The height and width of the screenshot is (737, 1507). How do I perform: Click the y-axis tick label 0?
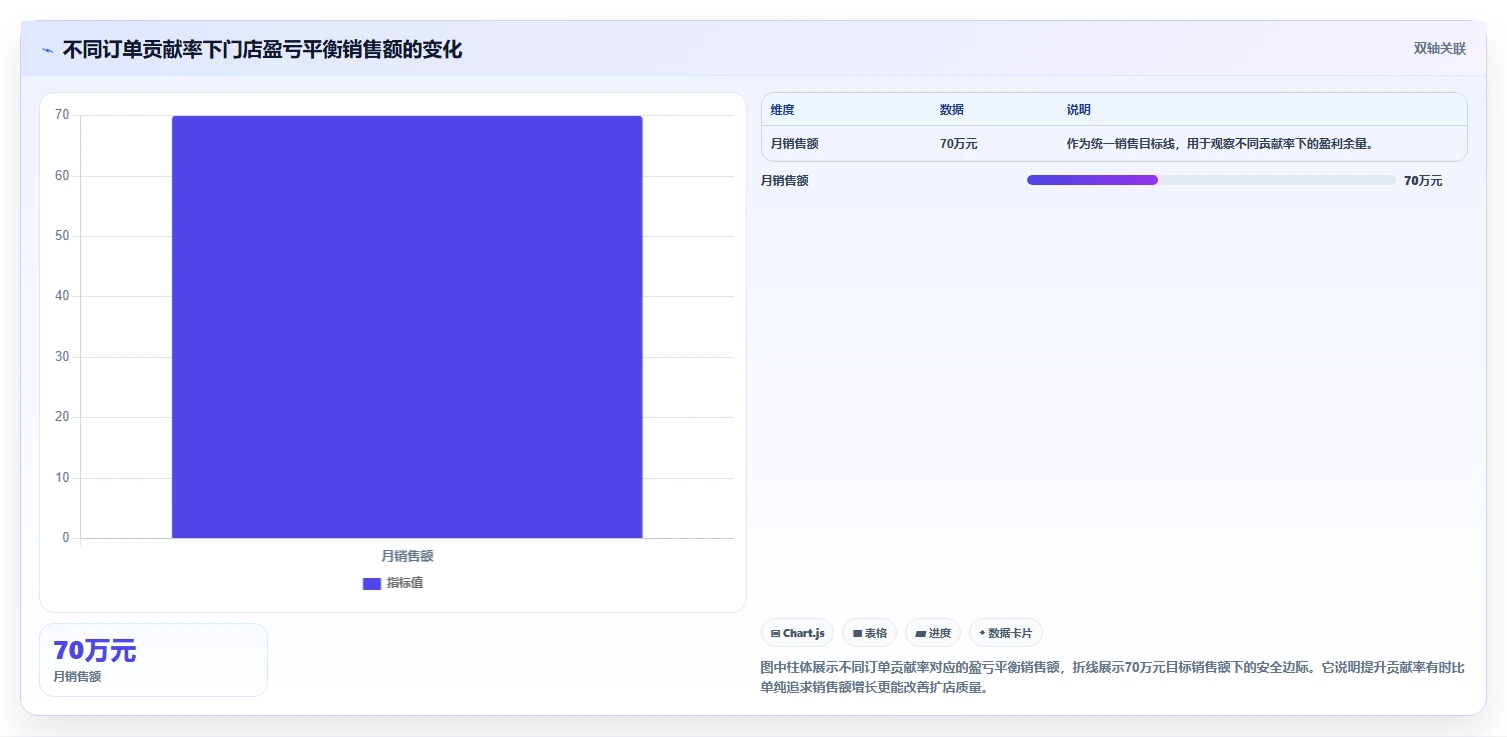pyautogui.click(x=66, y=538)
